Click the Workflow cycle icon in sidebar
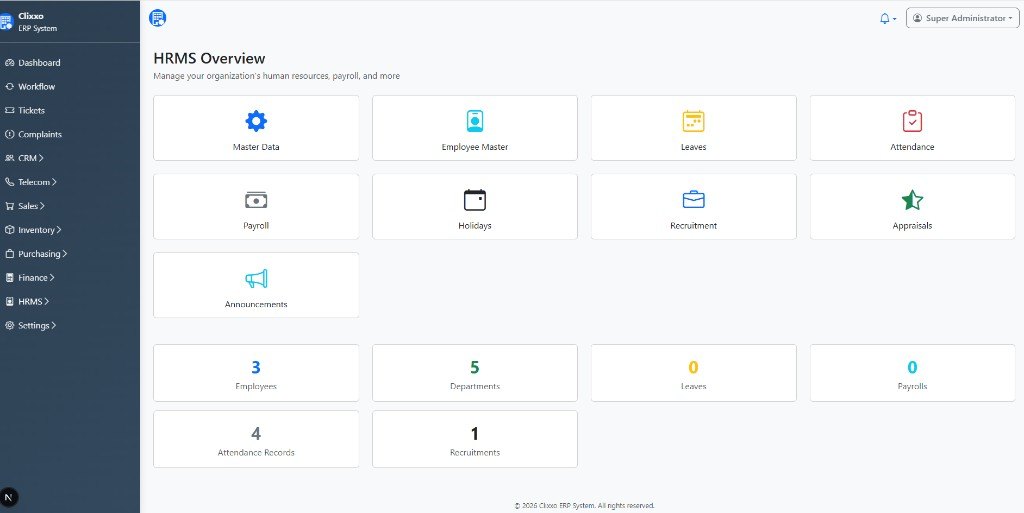The width and height of the screenshot is (1024, 513). tap(9, 86)
